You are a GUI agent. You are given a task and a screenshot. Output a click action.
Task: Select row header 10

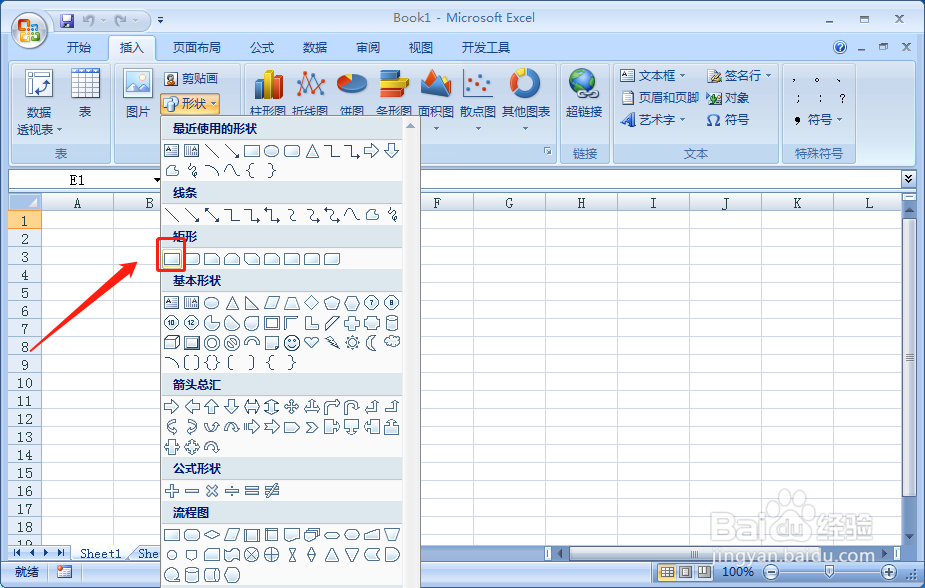[25, 383]
